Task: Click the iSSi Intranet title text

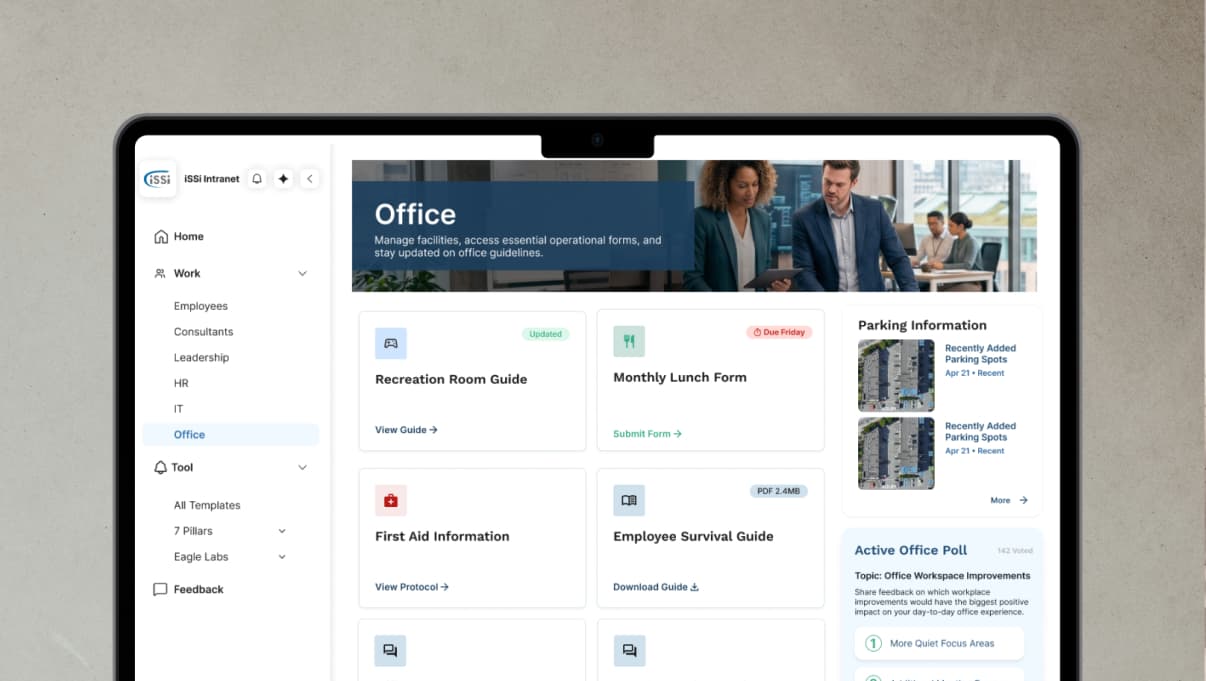Action: (x=212, y=179)
